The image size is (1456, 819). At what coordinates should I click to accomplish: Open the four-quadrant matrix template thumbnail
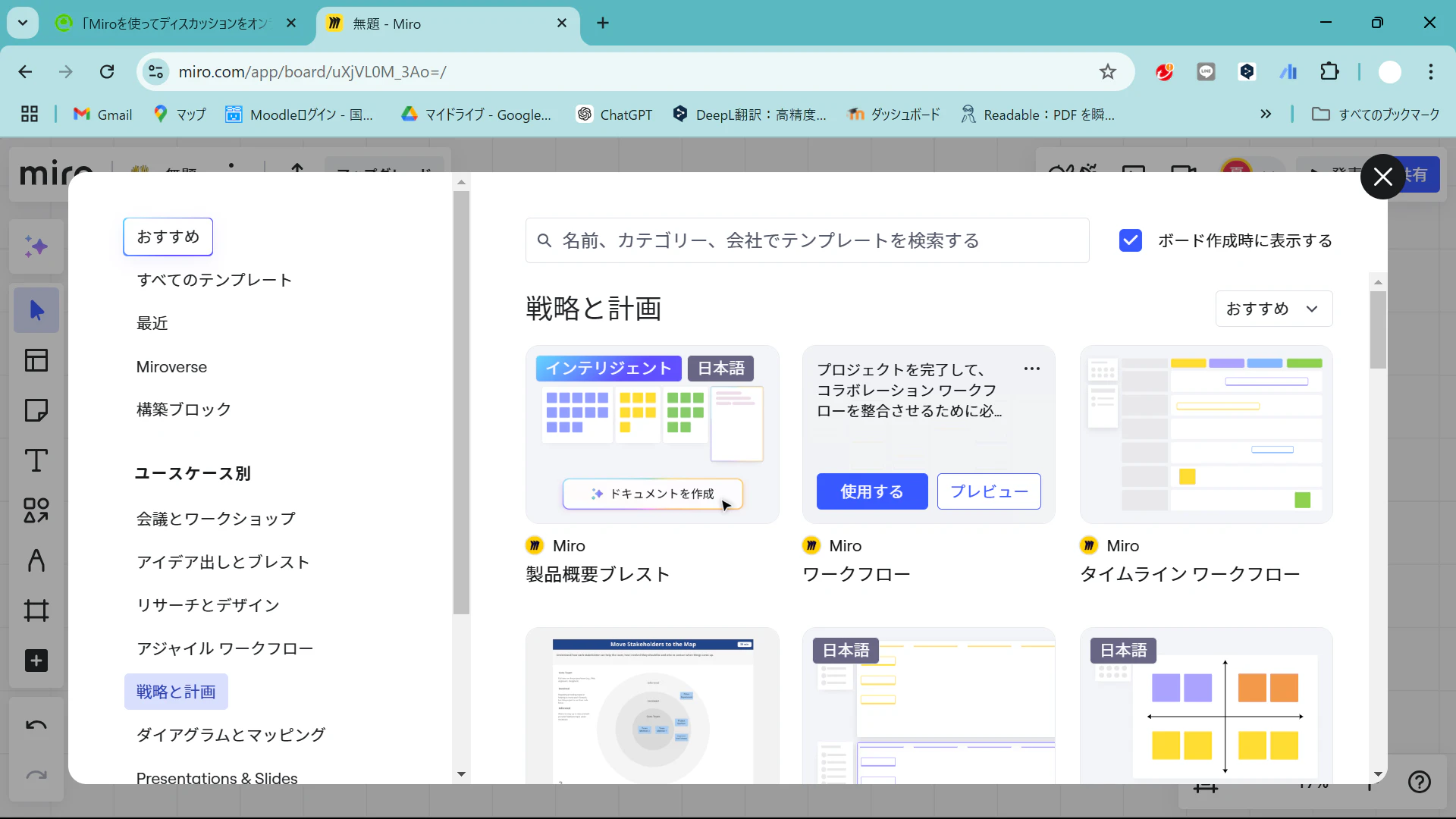[x=1206, y=706]
